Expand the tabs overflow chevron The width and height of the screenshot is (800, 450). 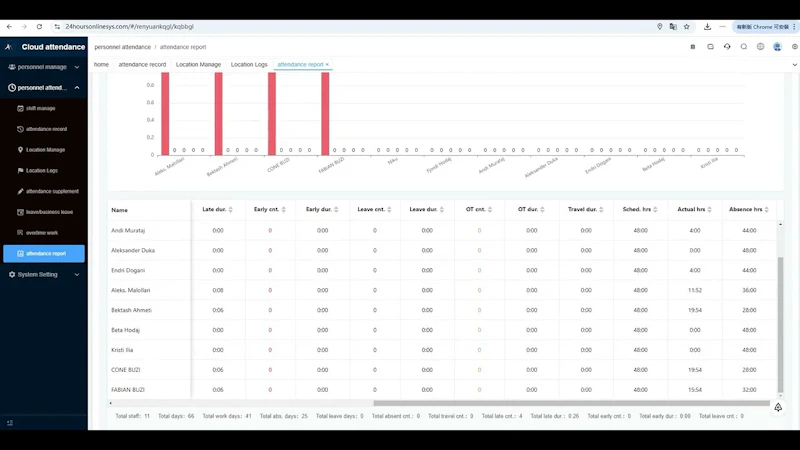pos(794,65)
